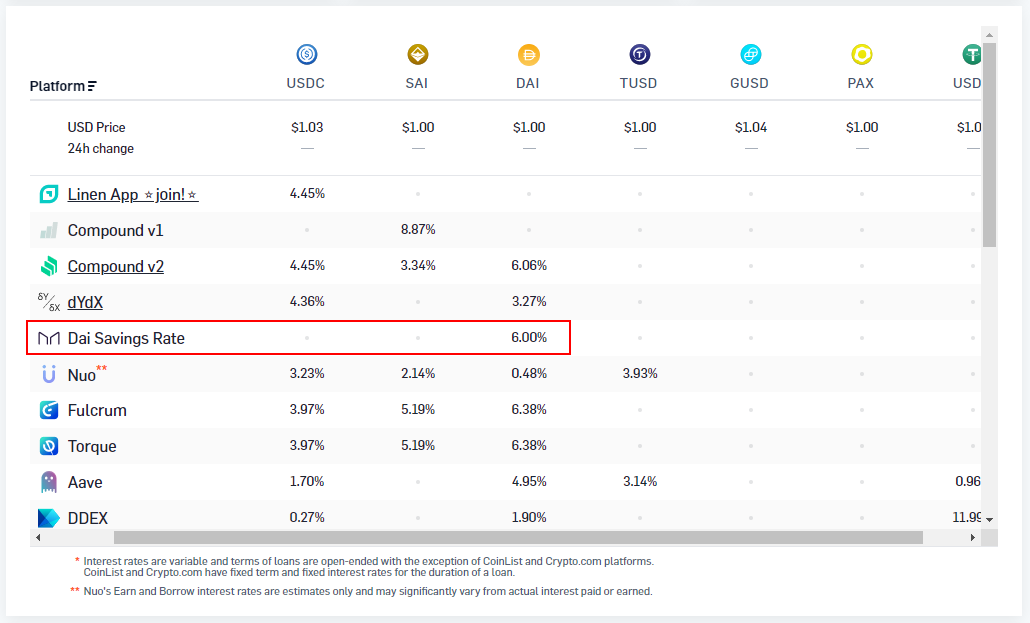Click the Dai Savings Rate Maker logo
The image size is (1030, 623).
tap(49, 338)
